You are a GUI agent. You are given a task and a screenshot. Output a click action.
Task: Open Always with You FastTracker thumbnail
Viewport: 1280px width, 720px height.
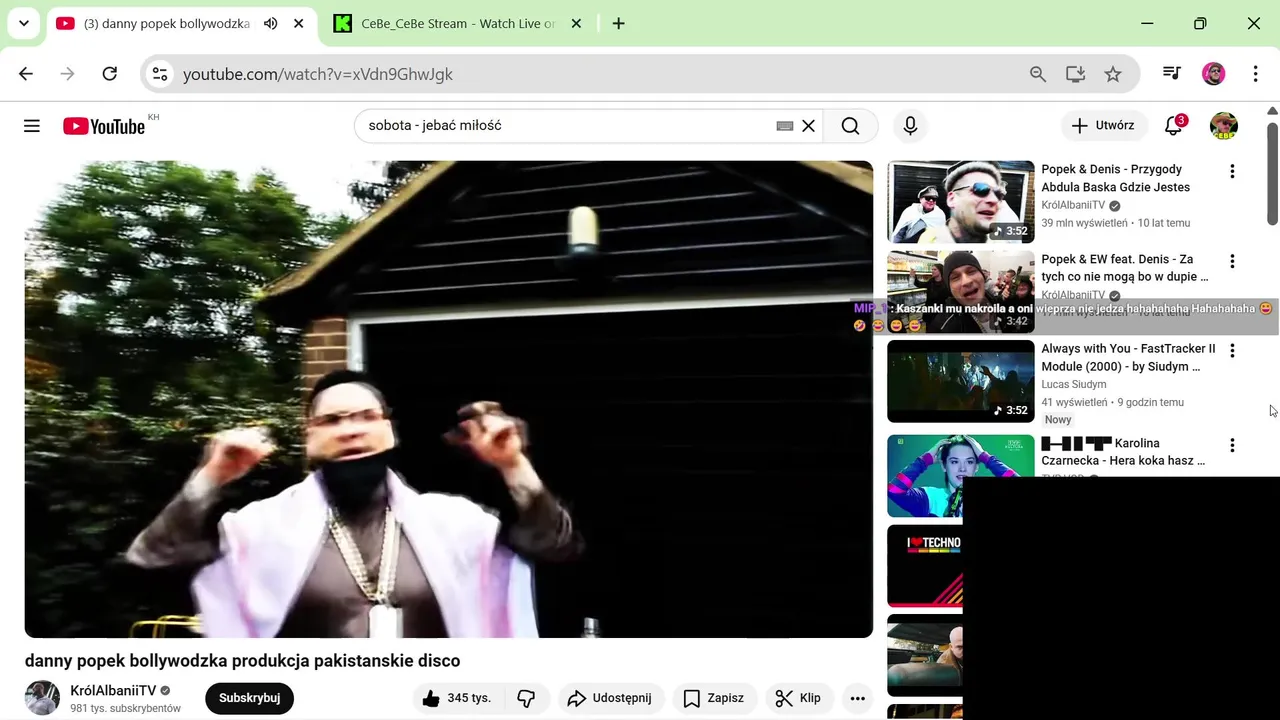961,381
